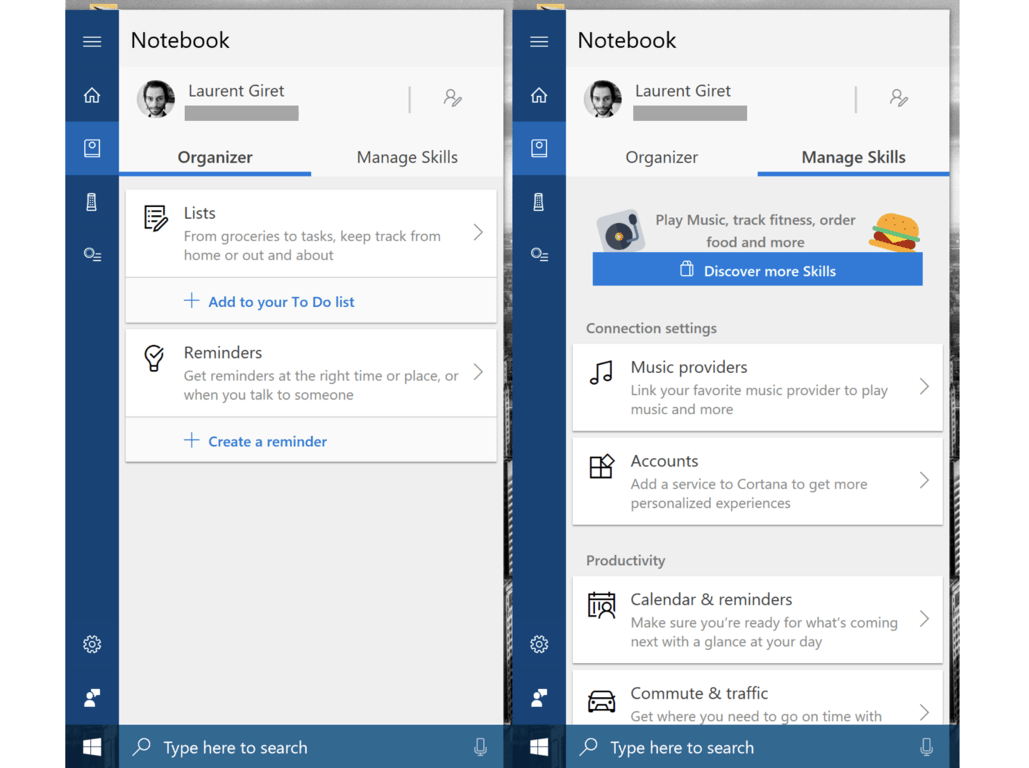Open Devices icon in right panel sidebar
This screenshot has height=768, width=1029.
pyautogui.click(x=539, y=202)
